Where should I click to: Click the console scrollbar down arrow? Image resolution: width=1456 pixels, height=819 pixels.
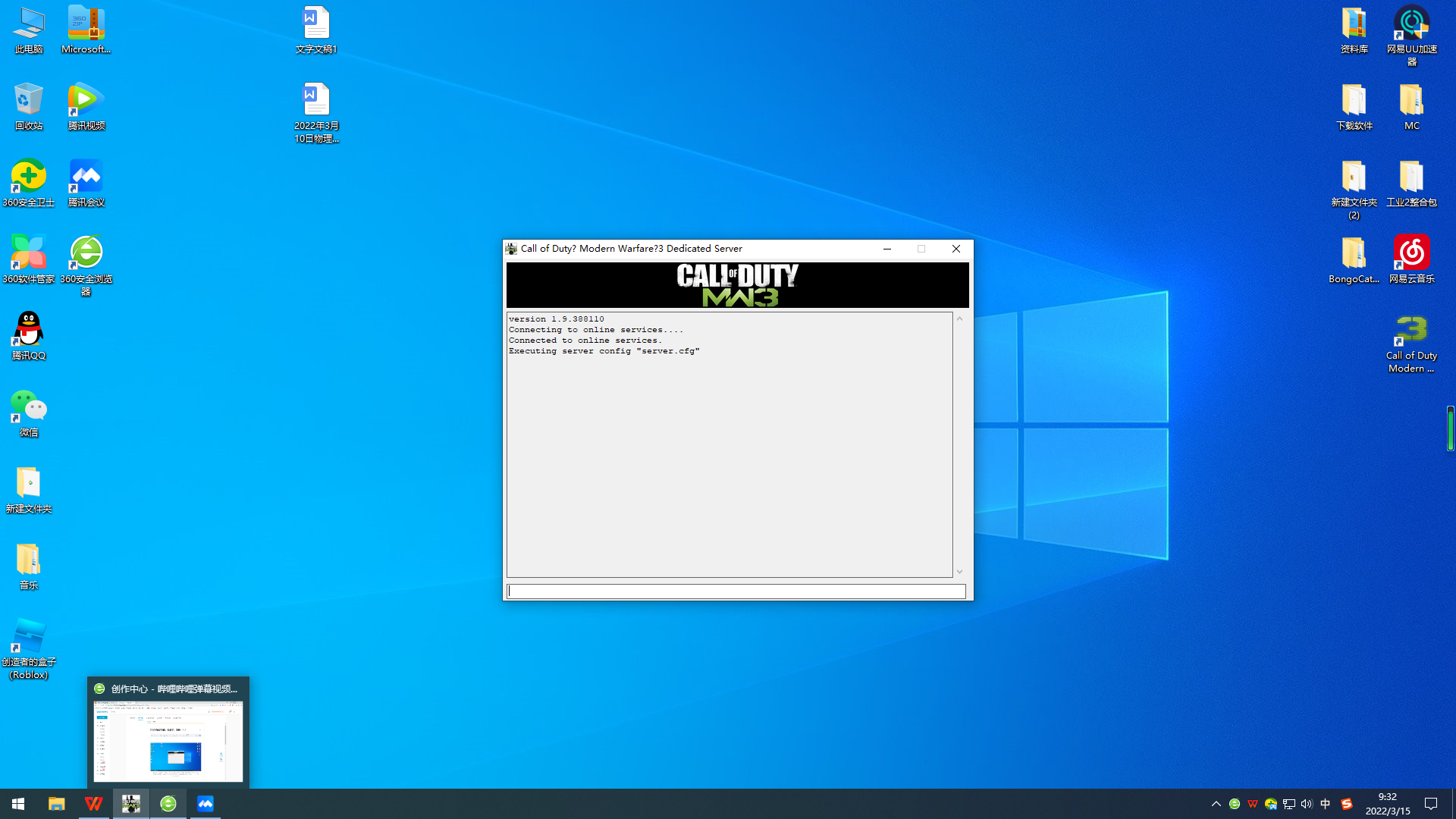tap(959, 572)
